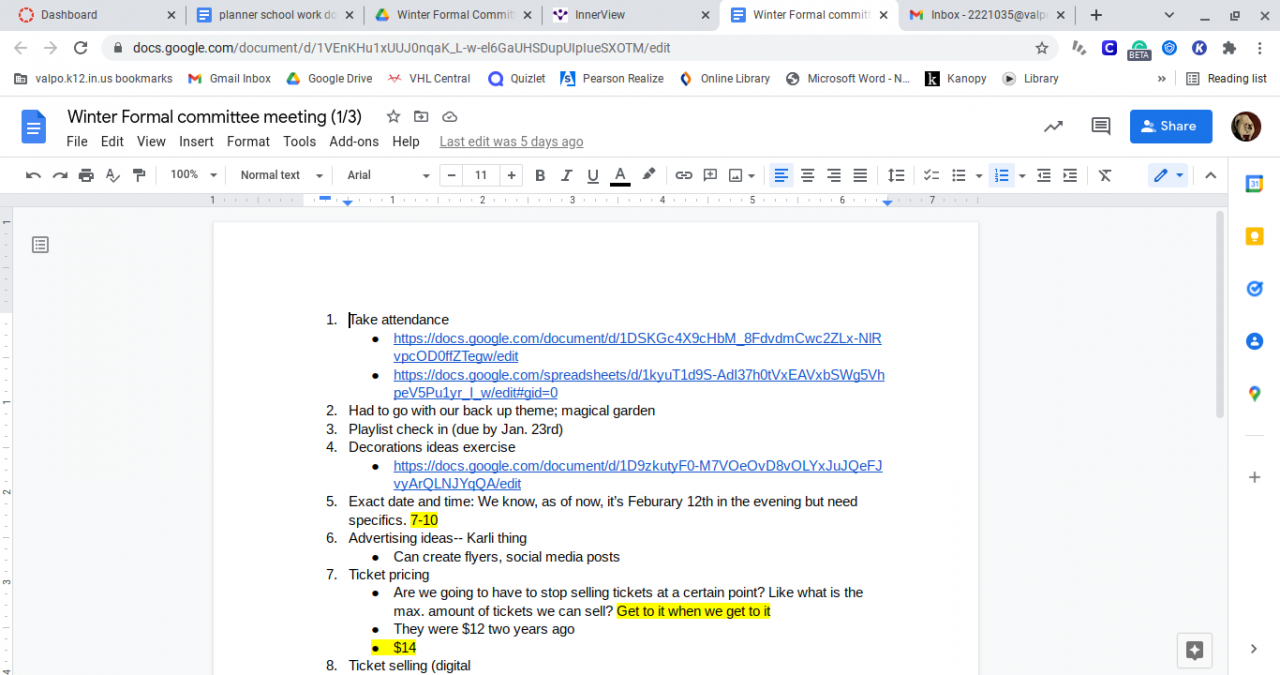The image size is (1280, 675).
Task: Open Google Keep side panel
Action: (1254, 236)
